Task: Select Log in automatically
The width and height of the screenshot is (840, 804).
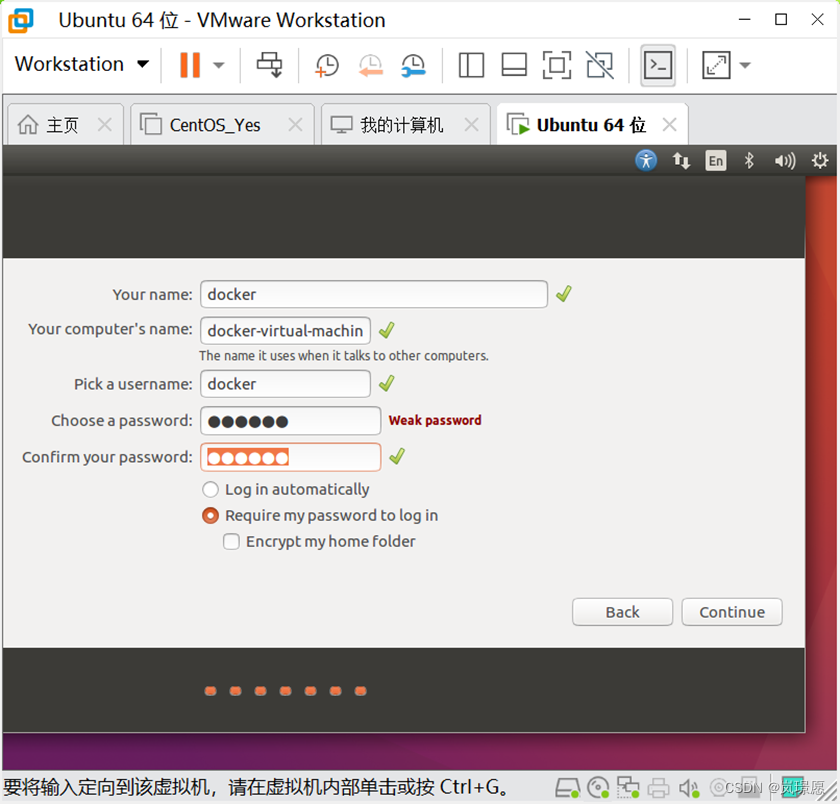Action: point(210,489)
